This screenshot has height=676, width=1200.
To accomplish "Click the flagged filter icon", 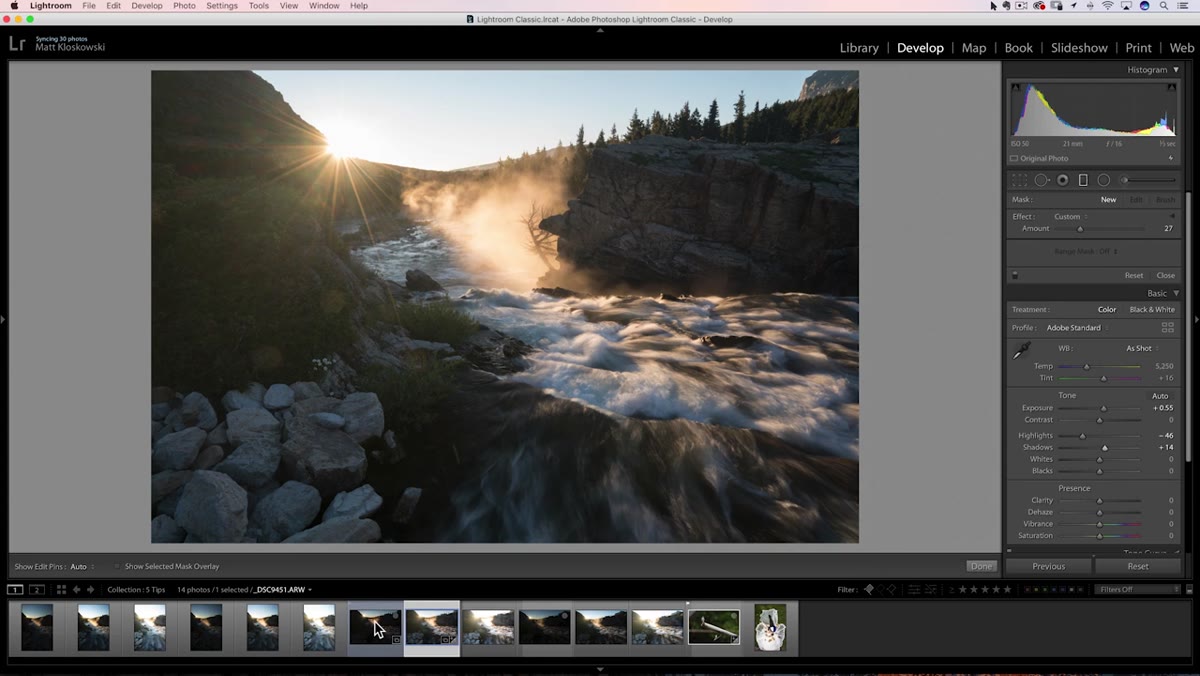I will [868, 590].
